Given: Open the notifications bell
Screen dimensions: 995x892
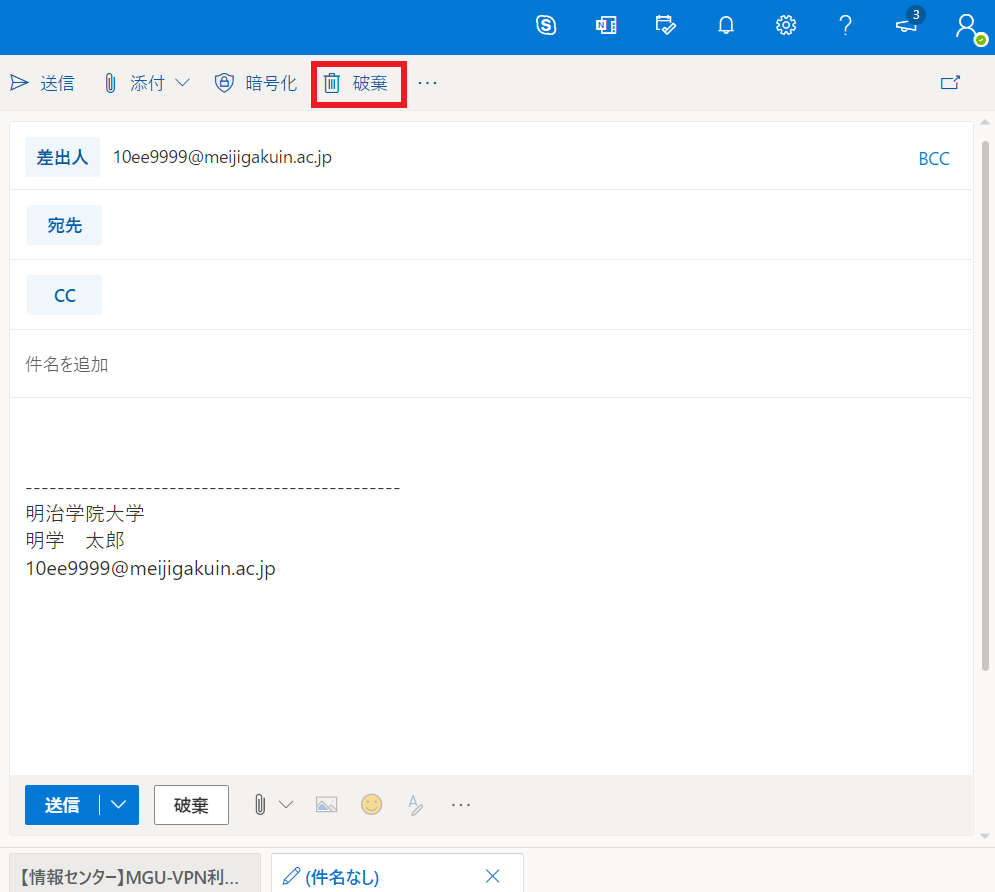Looking at the screenshot, I should (726, 26).
